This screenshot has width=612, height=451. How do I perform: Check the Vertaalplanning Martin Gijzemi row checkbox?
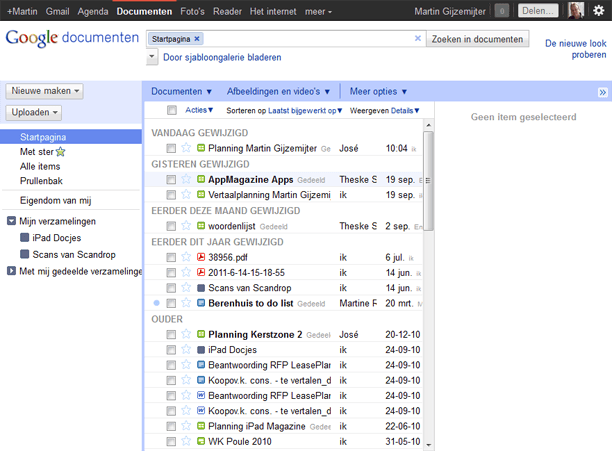(171, 195)
